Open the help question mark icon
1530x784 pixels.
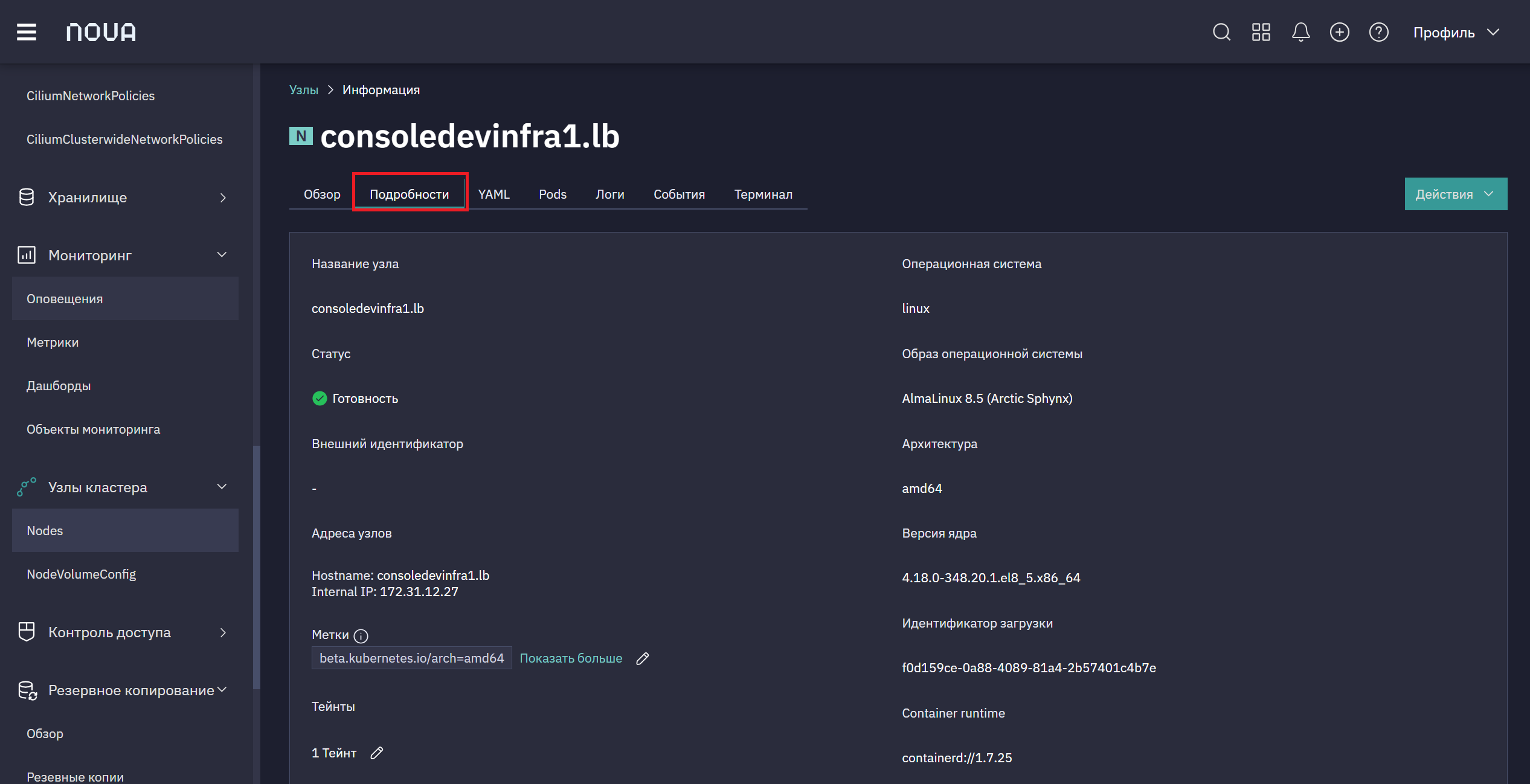[1379, 32]
